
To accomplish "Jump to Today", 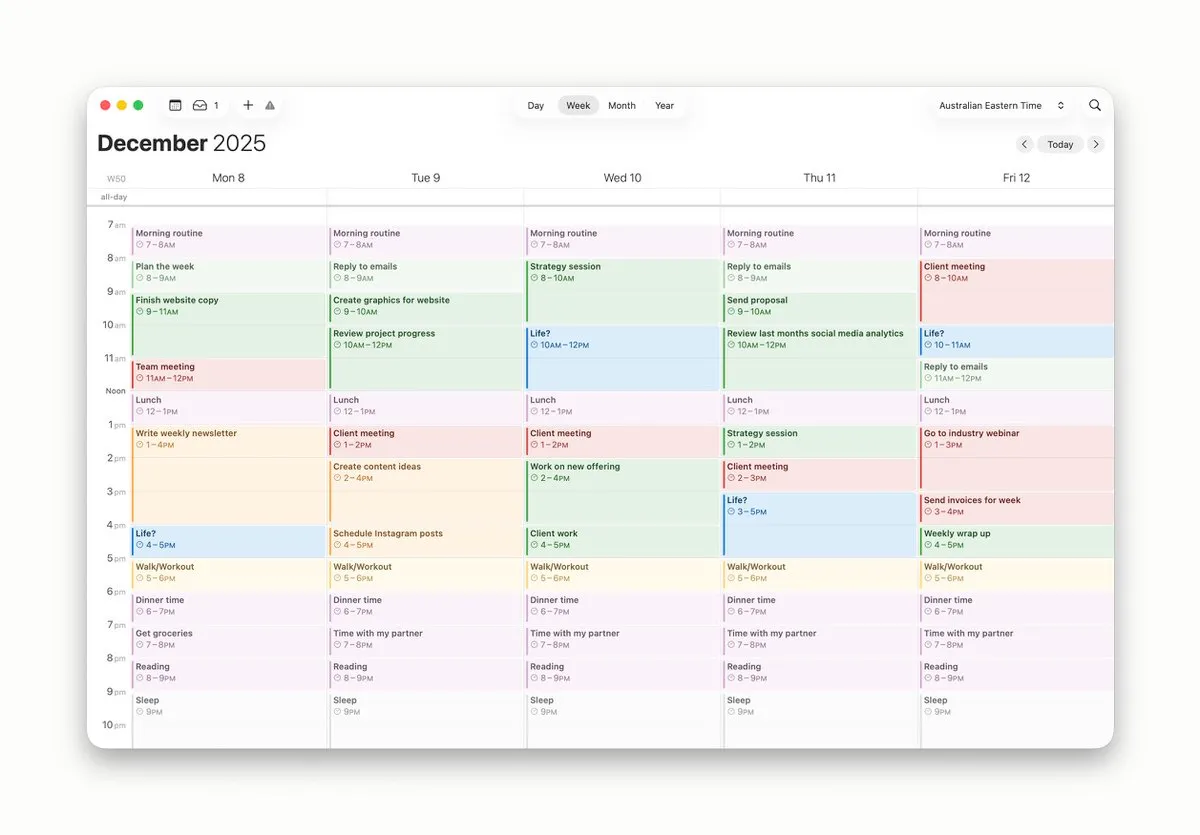I will pyautogui.click(x=1060, y=144).
